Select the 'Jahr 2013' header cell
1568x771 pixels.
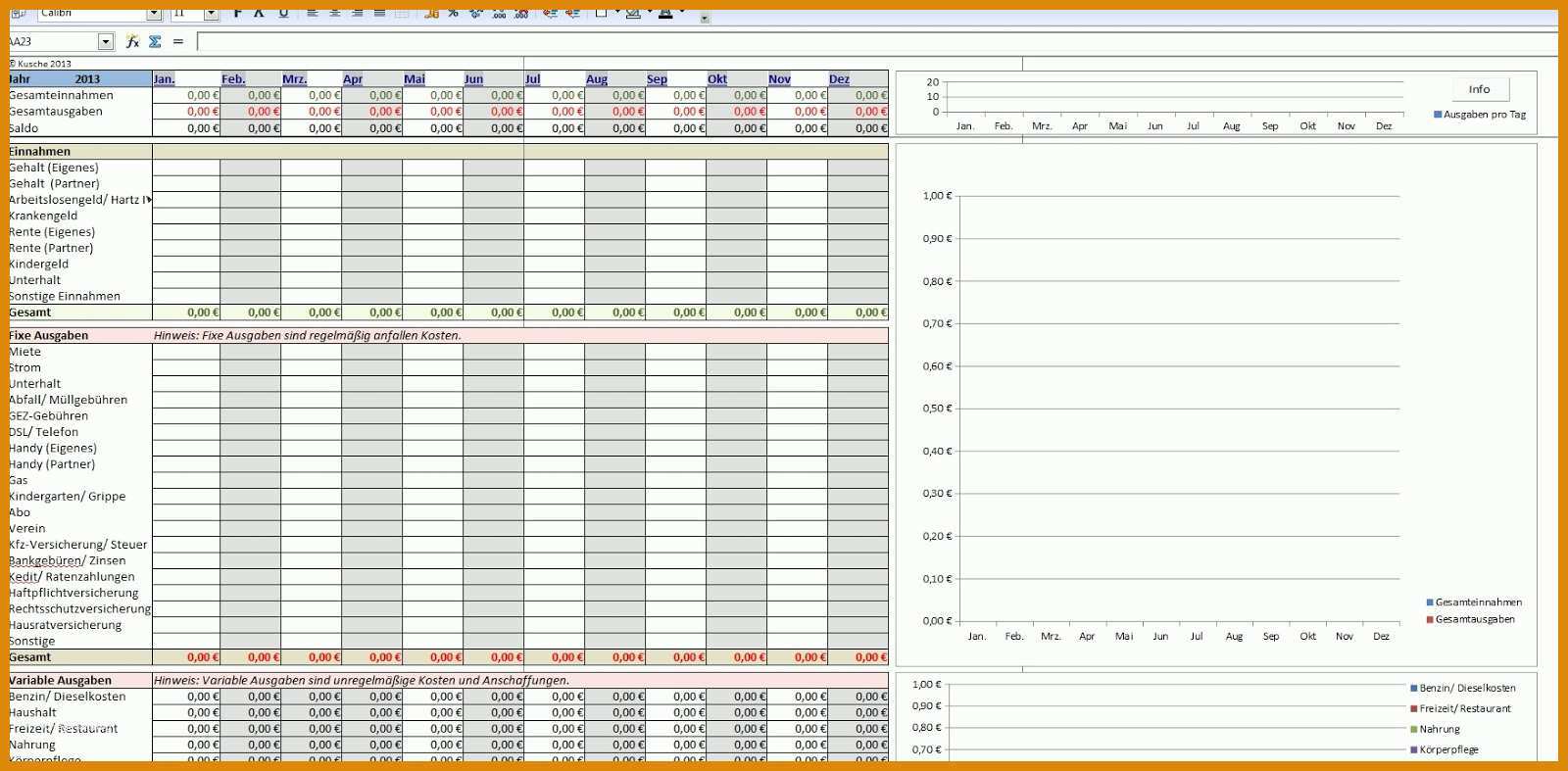[80, 79]
